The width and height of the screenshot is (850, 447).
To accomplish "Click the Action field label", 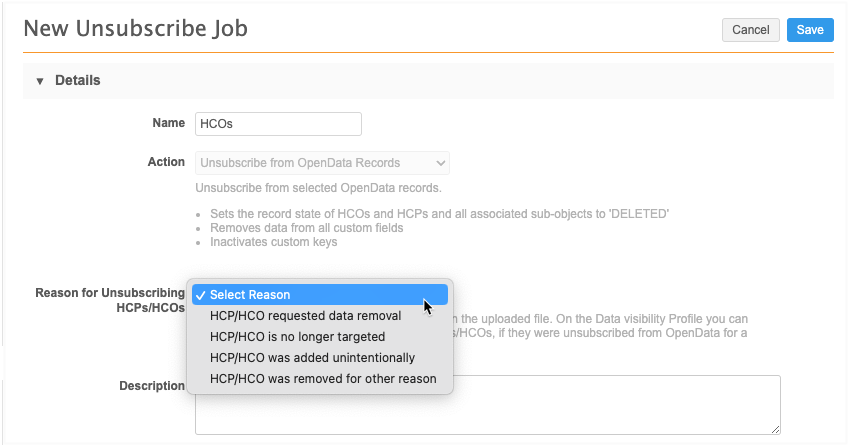I will pyautogui.click(x=166, y=162).
